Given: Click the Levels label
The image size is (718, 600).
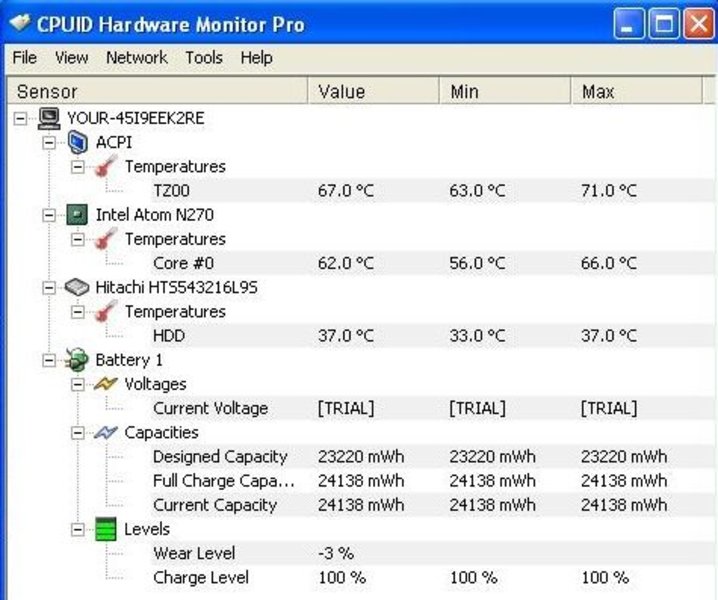Looking at the screenshot, I should point(147,529).
